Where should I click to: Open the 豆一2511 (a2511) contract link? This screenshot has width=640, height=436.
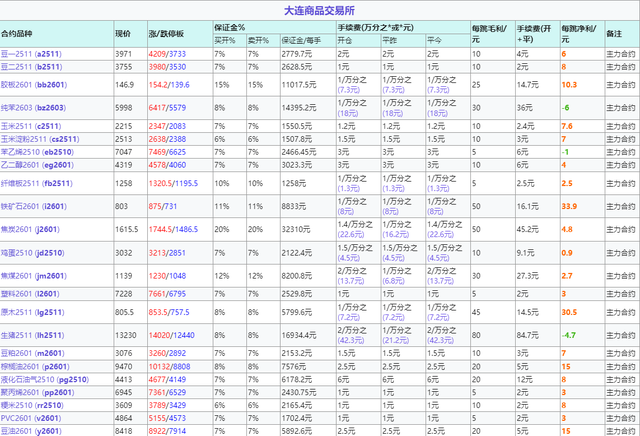click(31, 54)
